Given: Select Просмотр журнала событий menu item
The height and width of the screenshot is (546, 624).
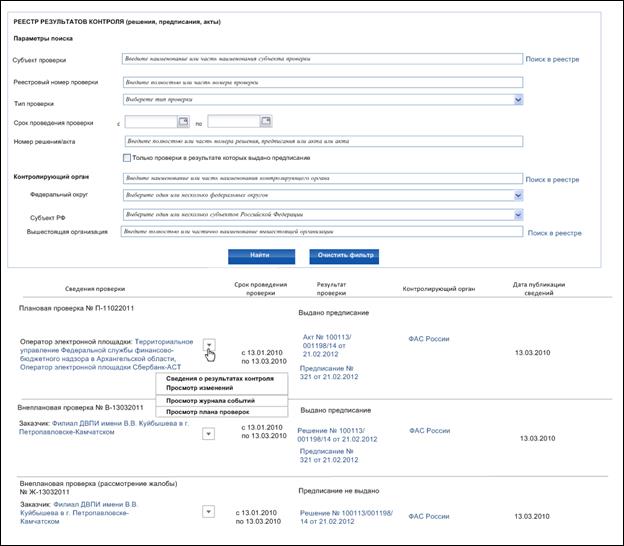Looking at the screenshot, I should coord(211,401).
